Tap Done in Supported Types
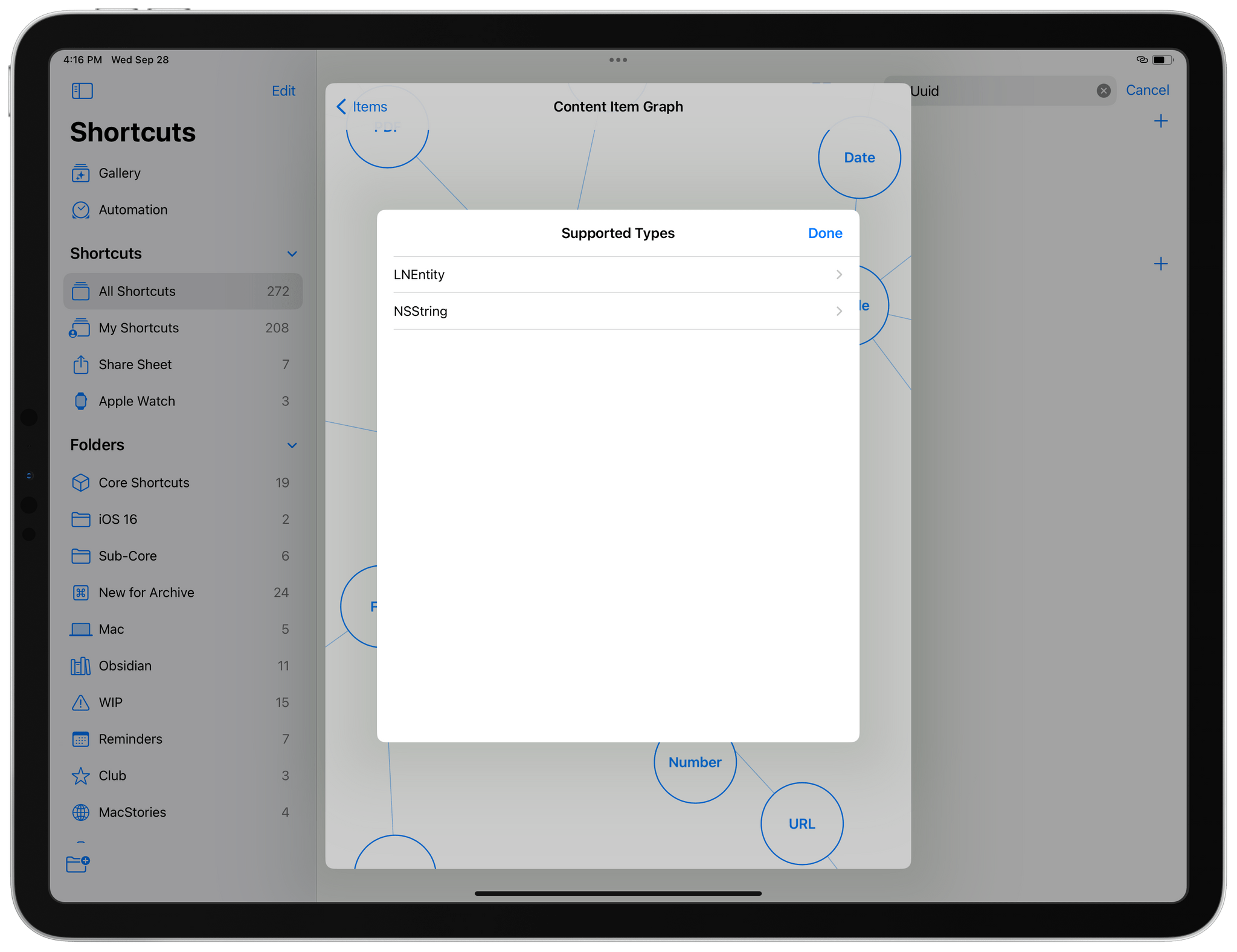 [825, 233]
